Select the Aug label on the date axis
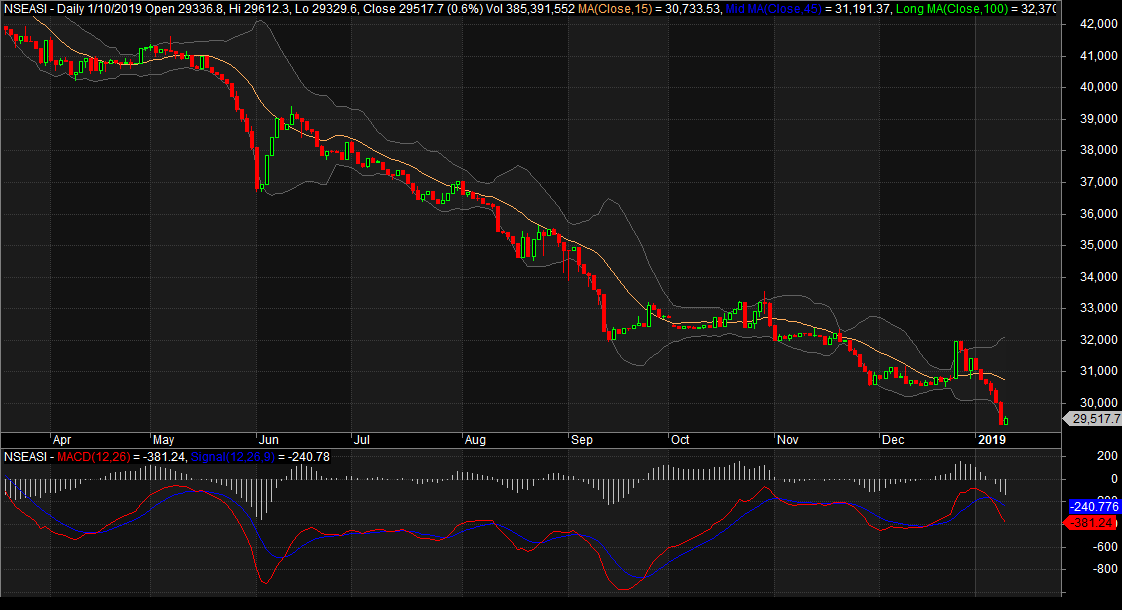The width and height of the screenshot is (1122, 610). (x=475, y=440)
